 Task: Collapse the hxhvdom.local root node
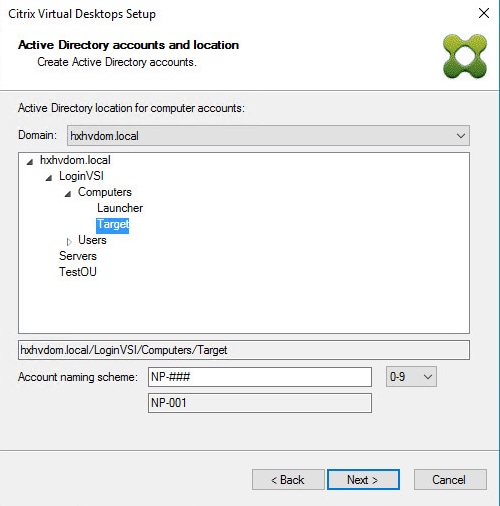click(x=30, y=162)
